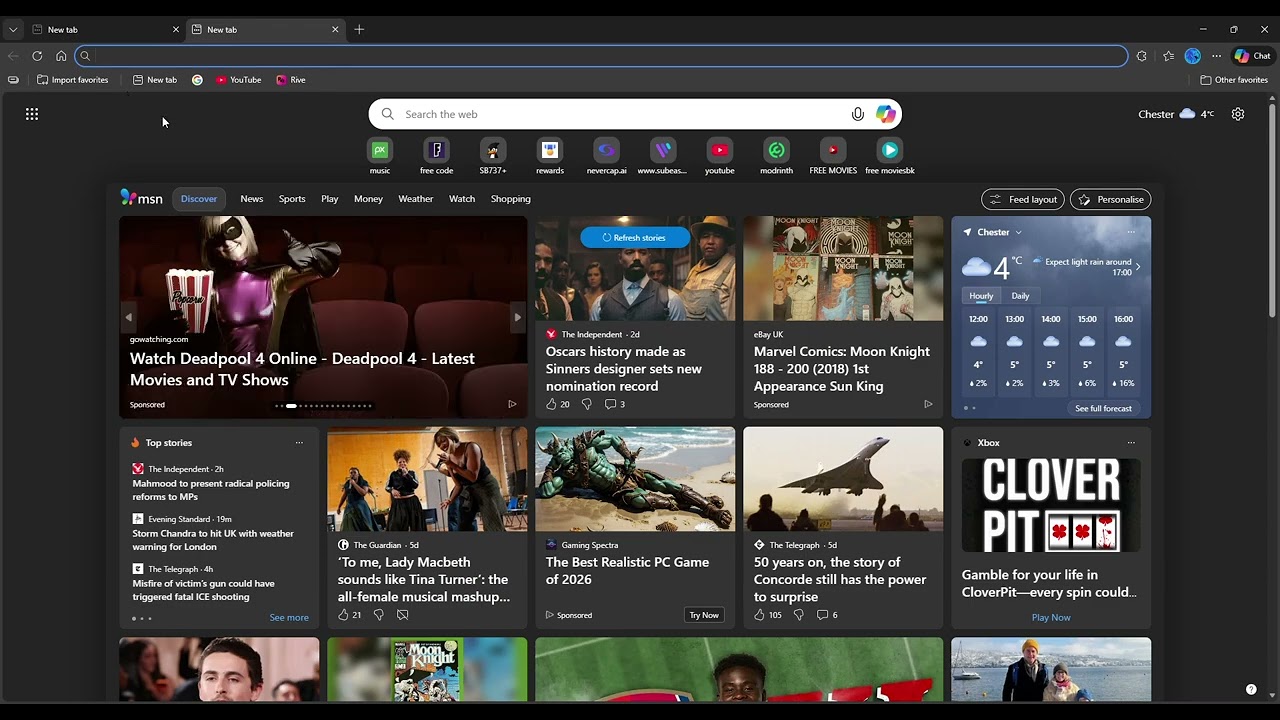Open comments on the Oscars story
Viewport: 1280px width, 720px height.
click(x=615, y=404)
